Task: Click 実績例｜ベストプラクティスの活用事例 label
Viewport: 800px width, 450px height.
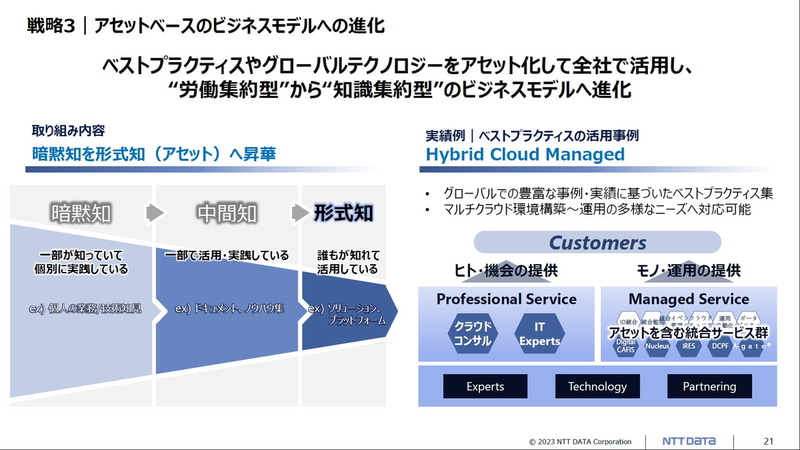Action: coord(532,136)
